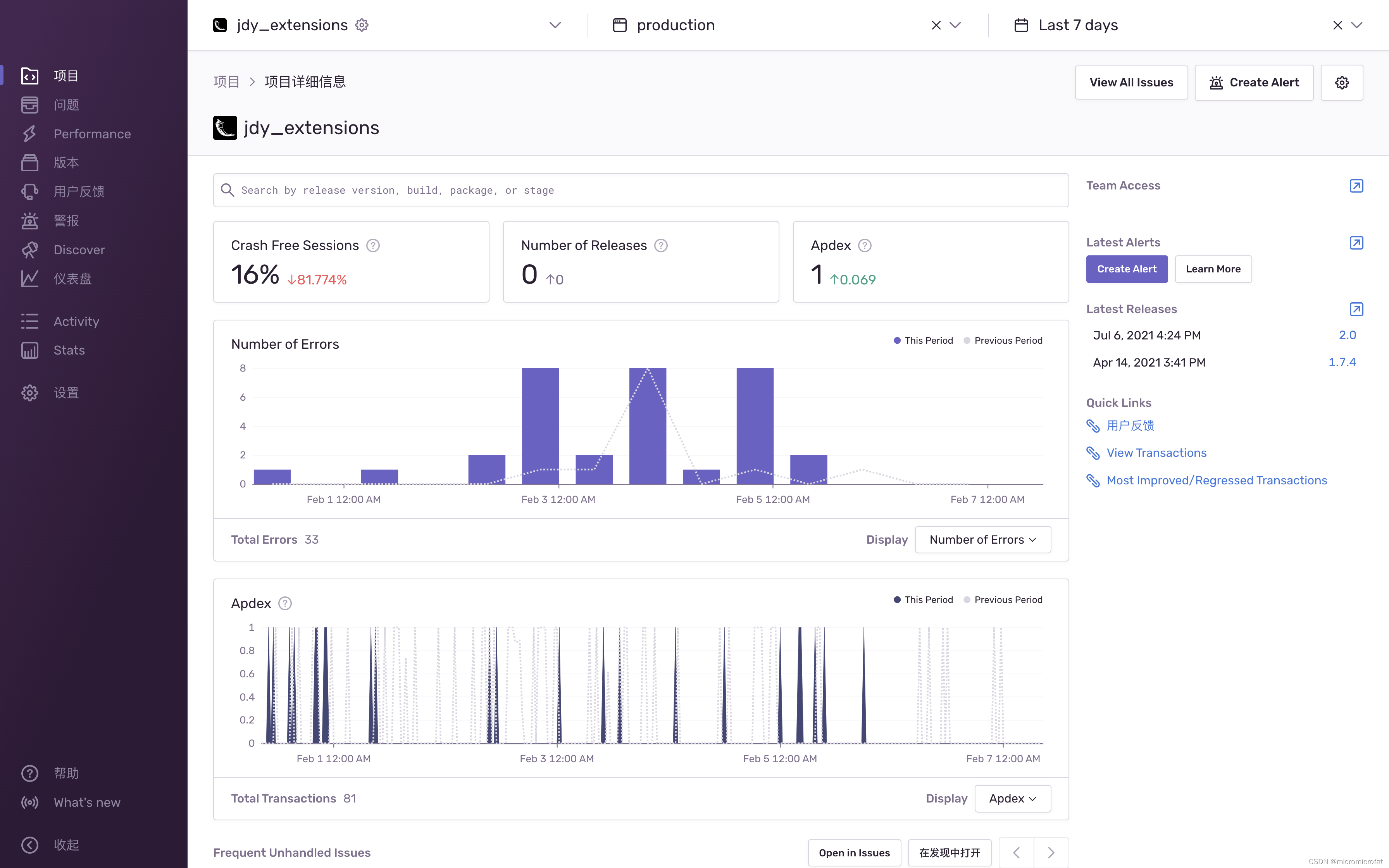
Task: Open View Transactions quick link
Action: [x=1156, y=453]
